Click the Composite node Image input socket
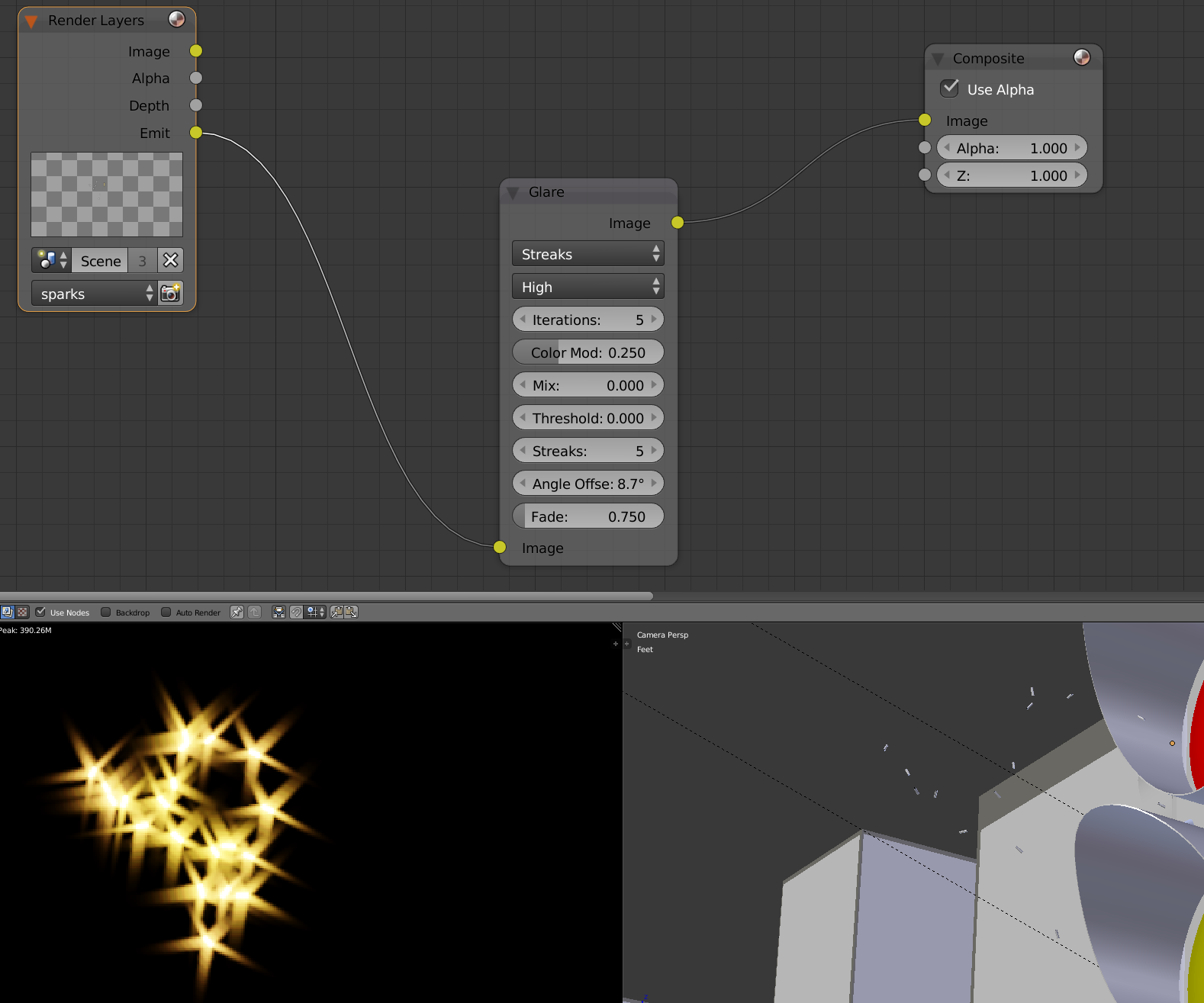1204x1003 pixels. (925, 120)
